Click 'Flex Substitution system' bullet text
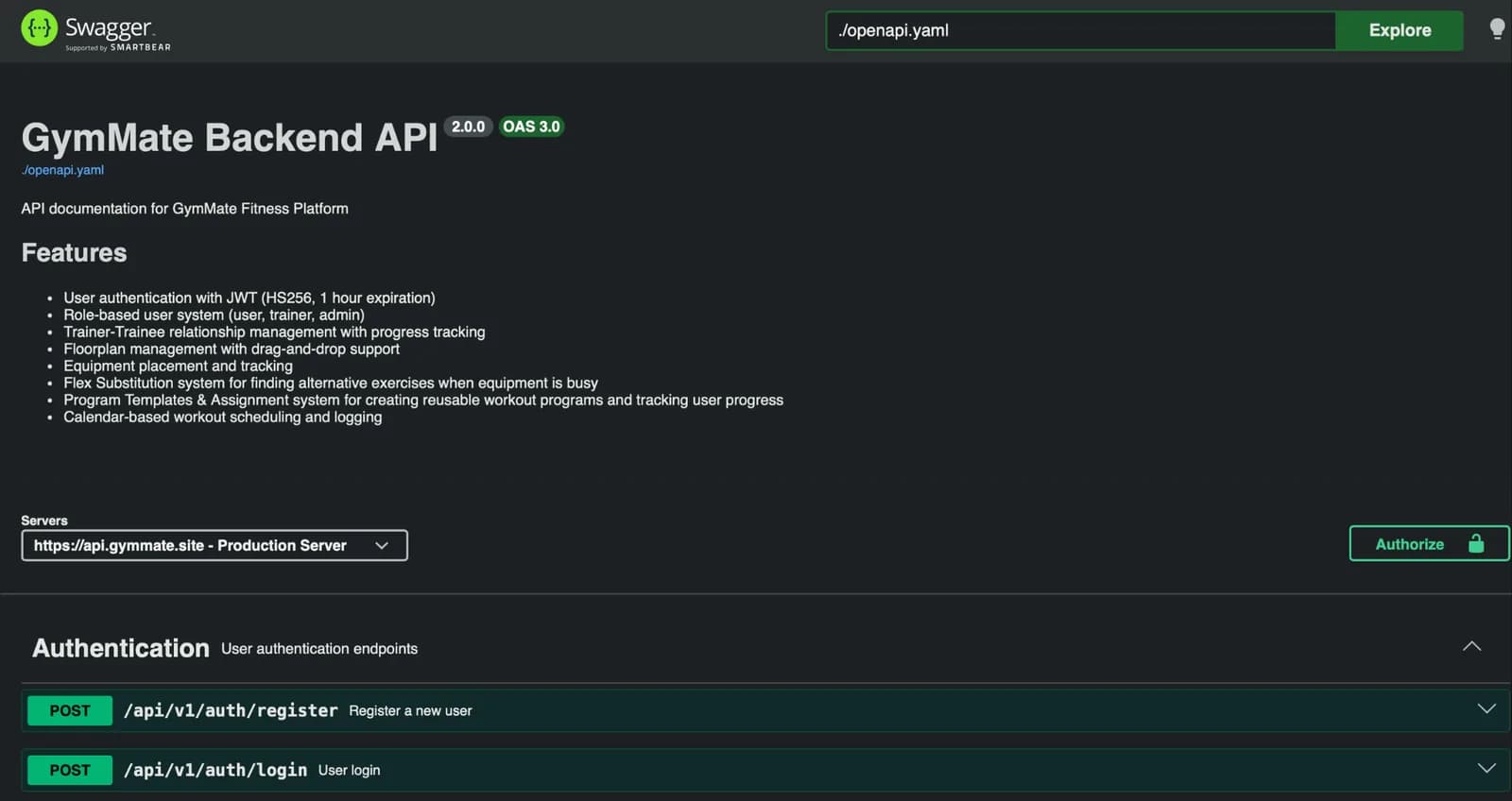1512x801 pixels. click(x=331, y=383)
